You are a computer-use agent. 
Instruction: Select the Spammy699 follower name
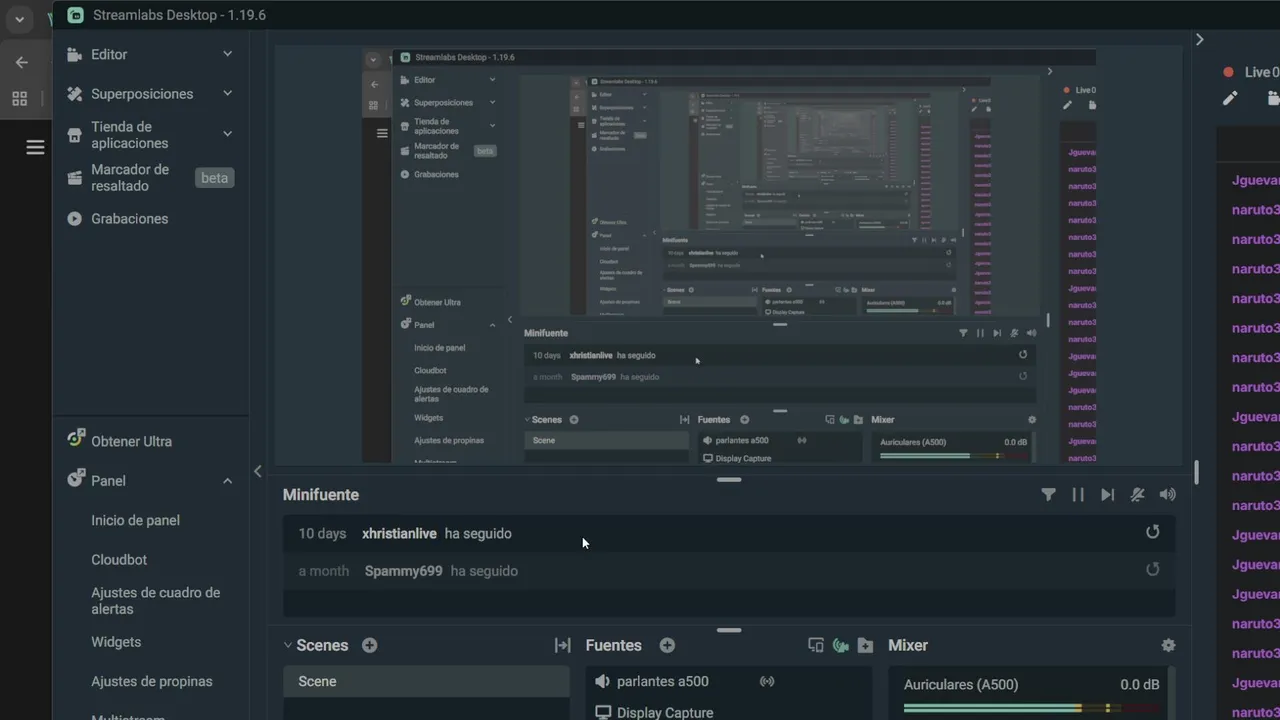(x=403, y=571)
